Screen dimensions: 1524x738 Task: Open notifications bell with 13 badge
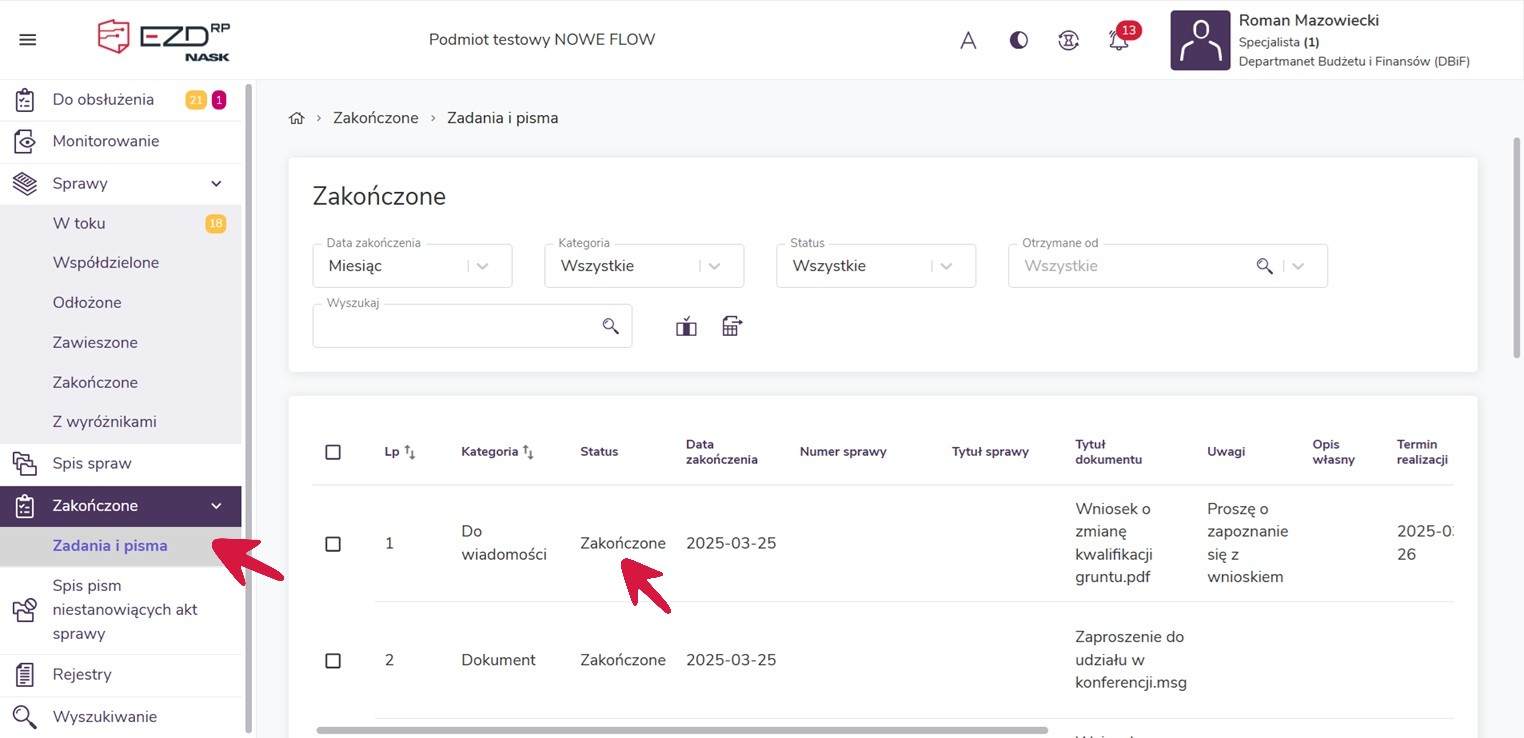point(1119,41)
